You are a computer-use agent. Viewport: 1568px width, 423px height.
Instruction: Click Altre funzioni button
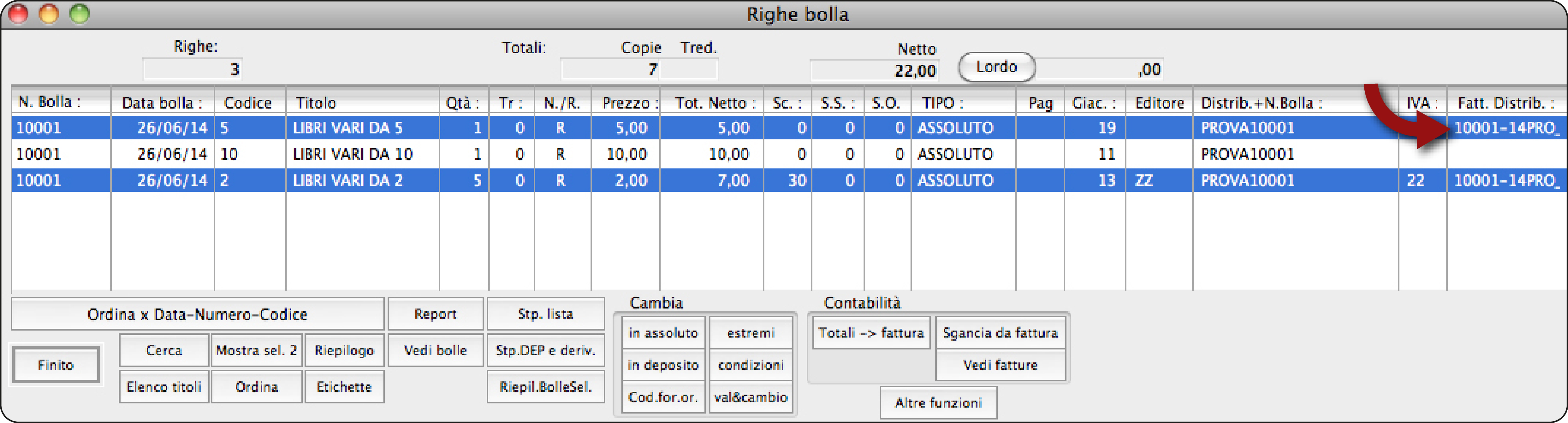(x=938, y=403)
